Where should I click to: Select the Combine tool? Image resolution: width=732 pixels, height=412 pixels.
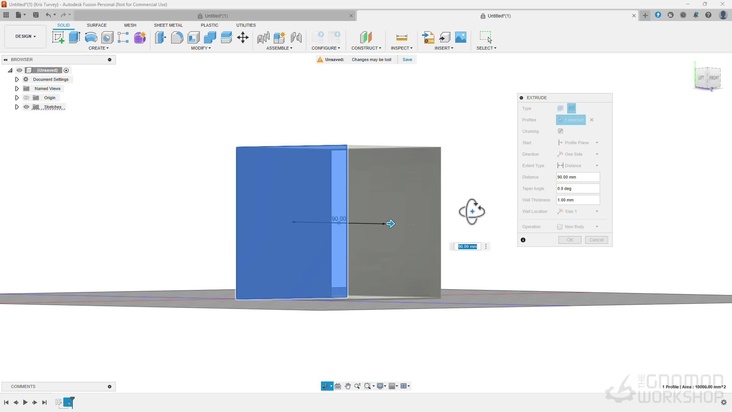click(210, 37)
